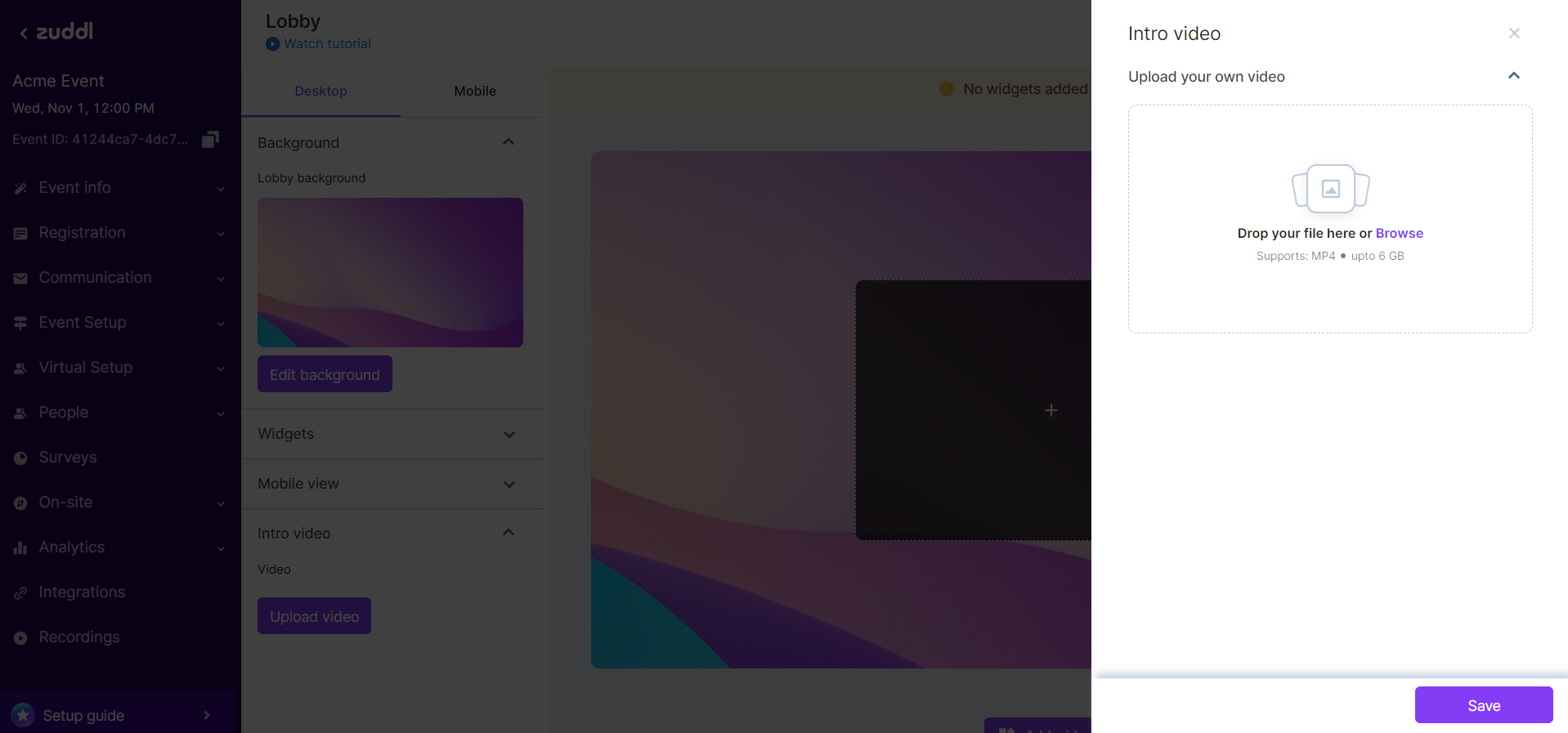Open the Analytics menu
1568x733 pixels.
pyautogui.click(x=120, y=548)
